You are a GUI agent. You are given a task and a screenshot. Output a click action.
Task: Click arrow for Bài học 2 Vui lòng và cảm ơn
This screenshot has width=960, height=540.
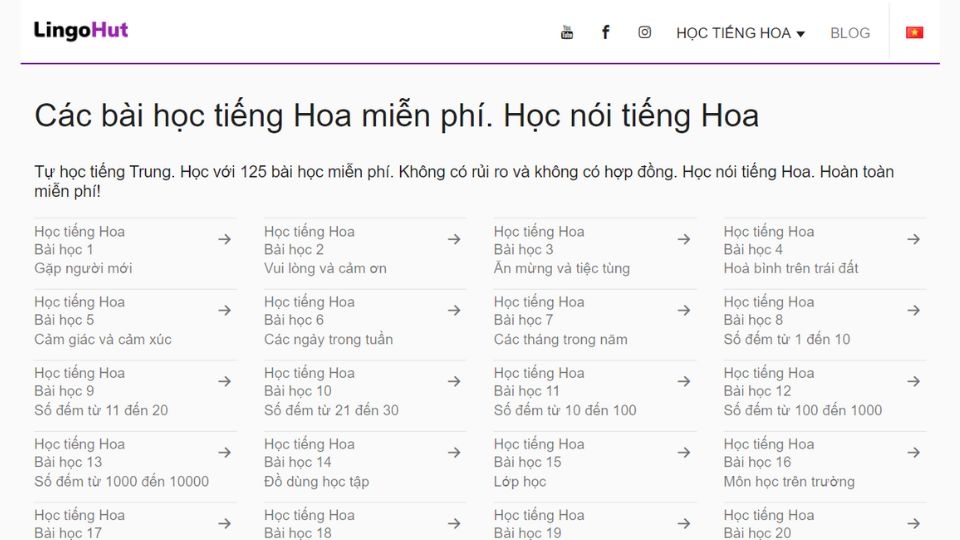[454, 239]
